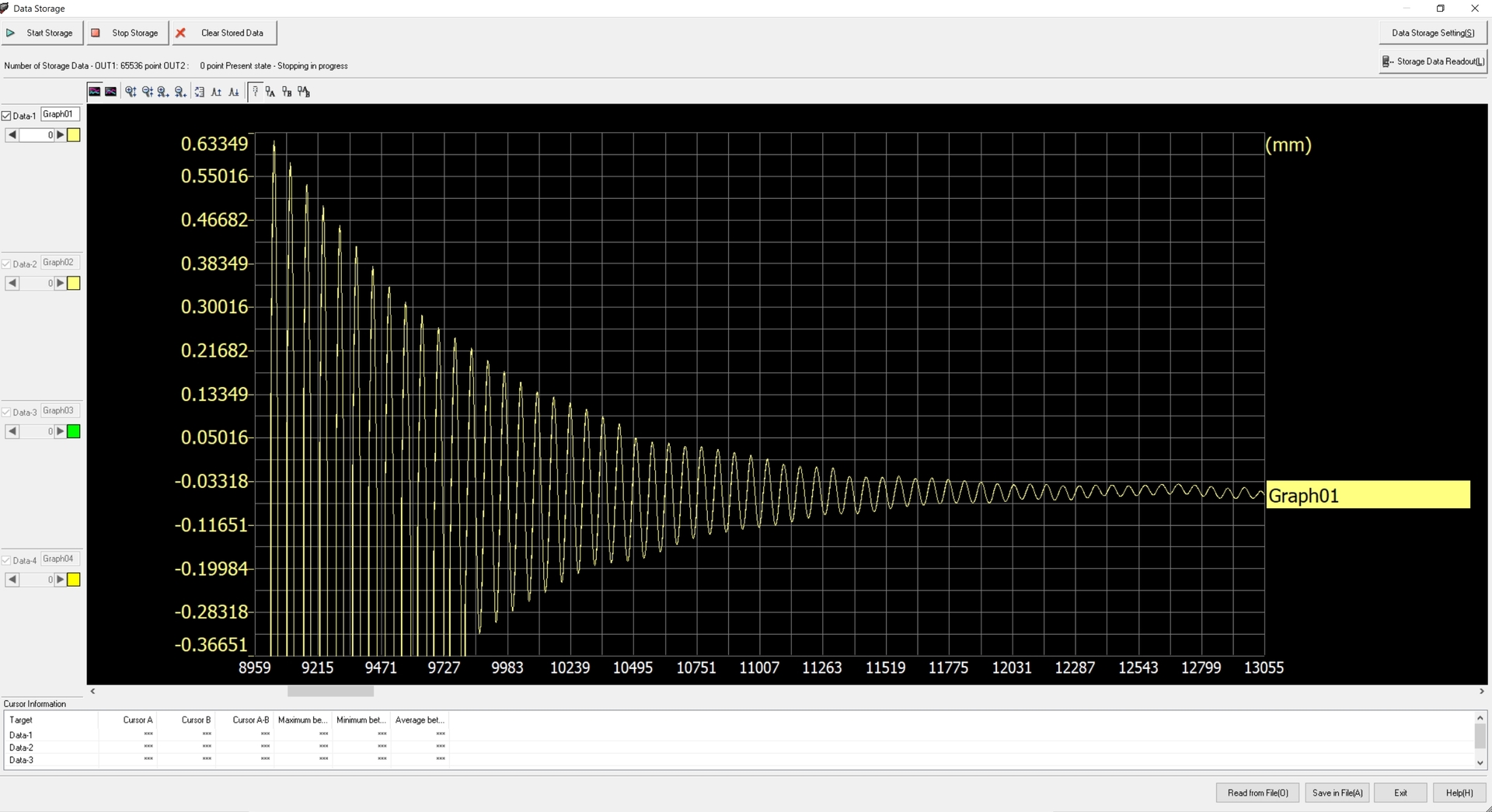This screenshot has width=1492, height=812.
Task: Click the Graph01 name input field
Action: click(60, 114)
